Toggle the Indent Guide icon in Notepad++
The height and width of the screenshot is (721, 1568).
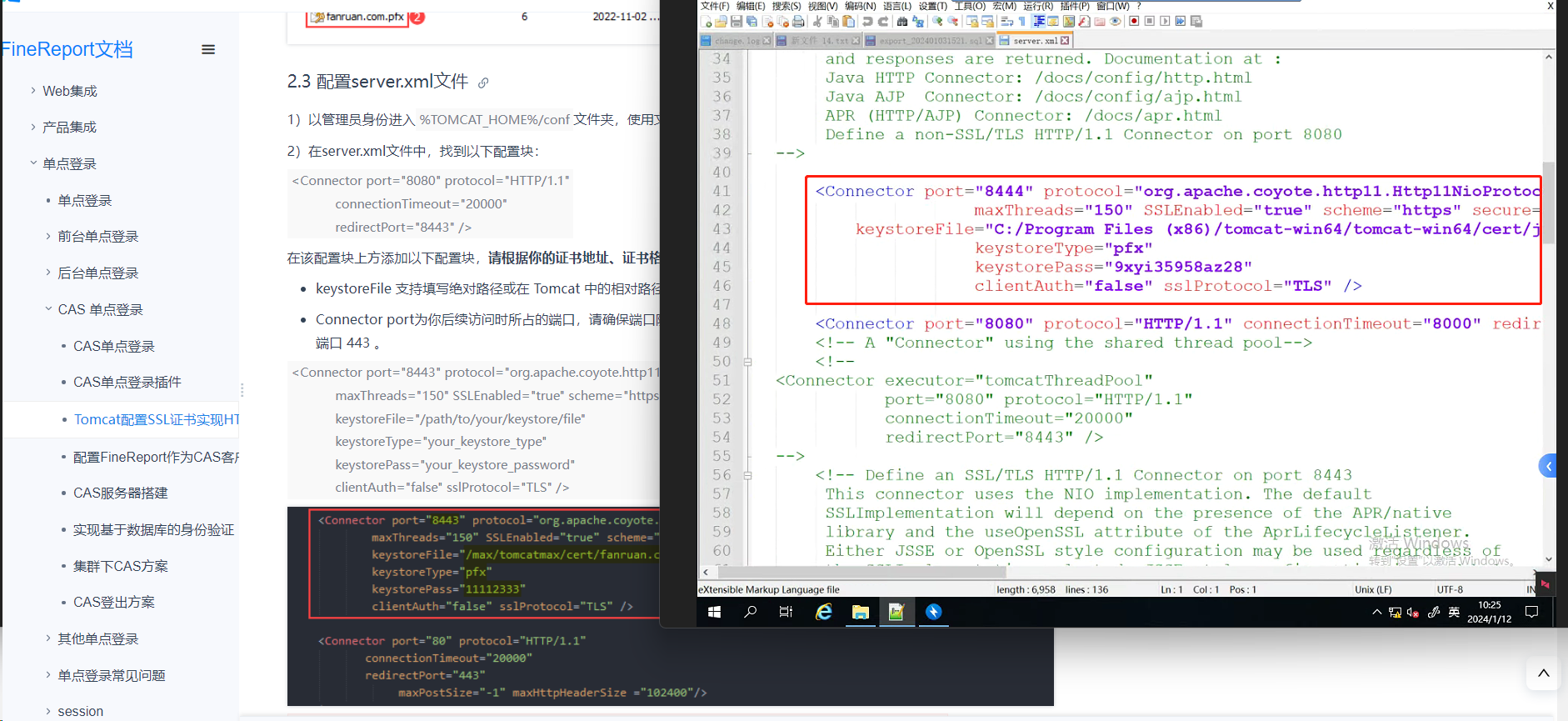coord(1038,21)
